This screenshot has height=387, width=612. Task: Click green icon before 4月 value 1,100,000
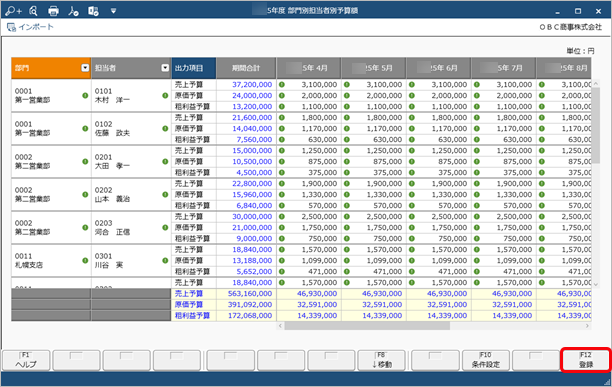tap(282, 107)
